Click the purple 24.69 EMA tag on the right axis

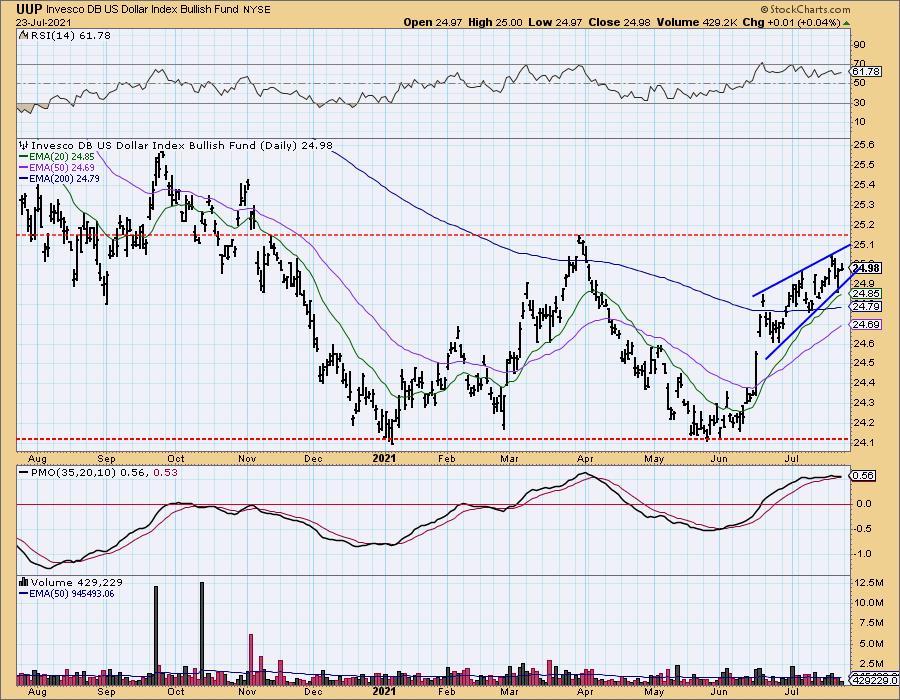[865, 325]
